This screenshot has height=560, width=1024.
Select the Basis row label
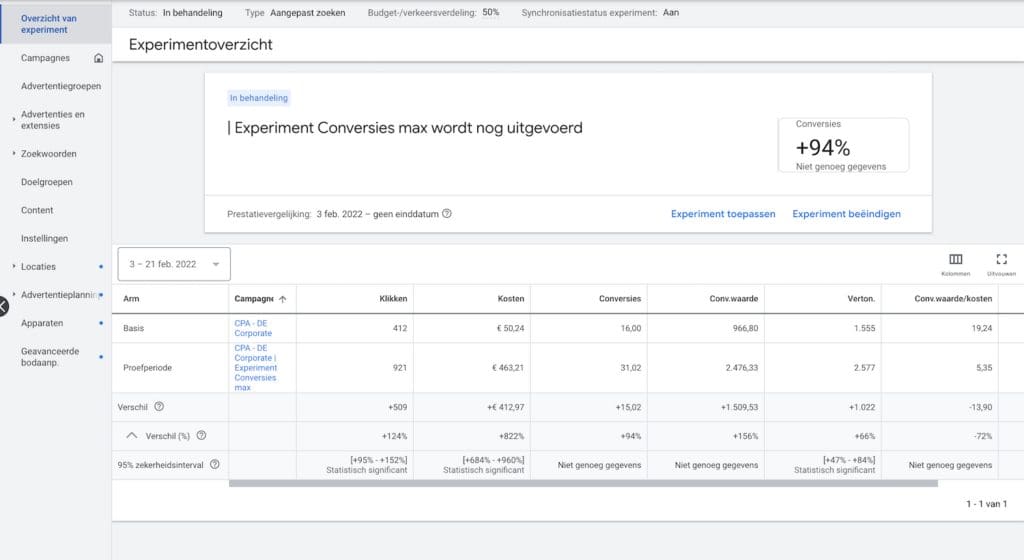(133, 328)
